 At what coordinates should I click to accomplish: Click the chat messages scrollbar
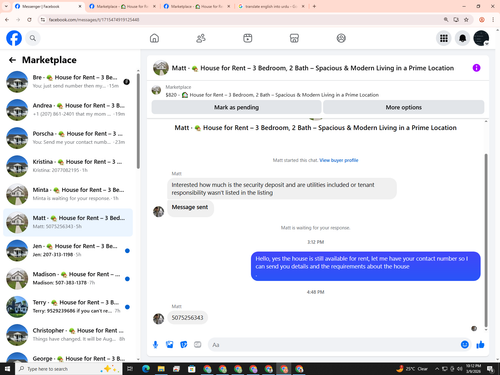coord(486,240)
